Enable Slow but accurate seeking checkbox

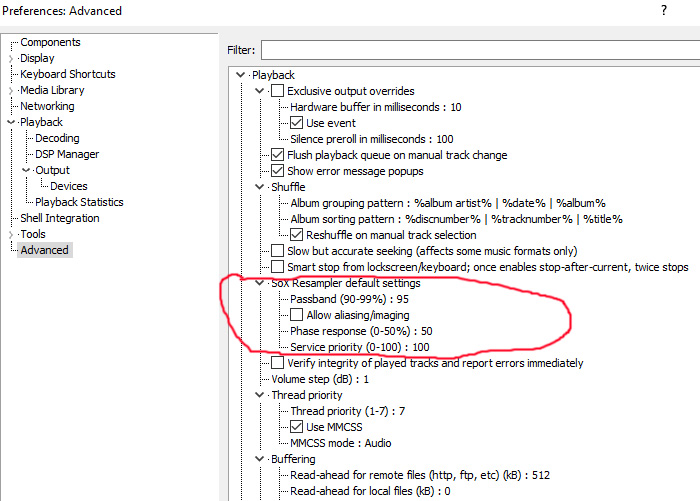277,251
